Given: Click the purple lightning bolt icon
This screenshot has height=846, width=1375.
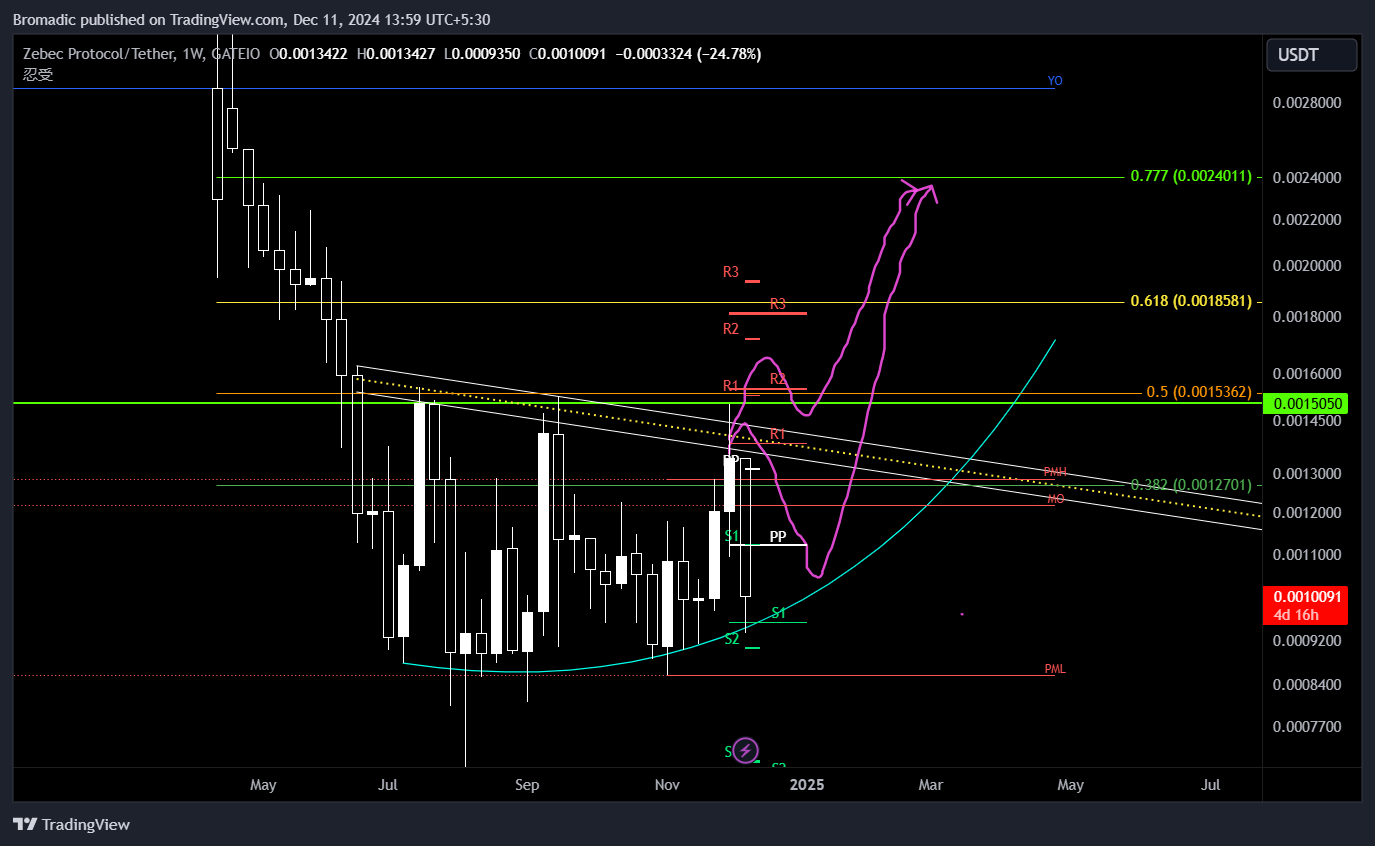Looking at the screenshot, I should [746, 750].
